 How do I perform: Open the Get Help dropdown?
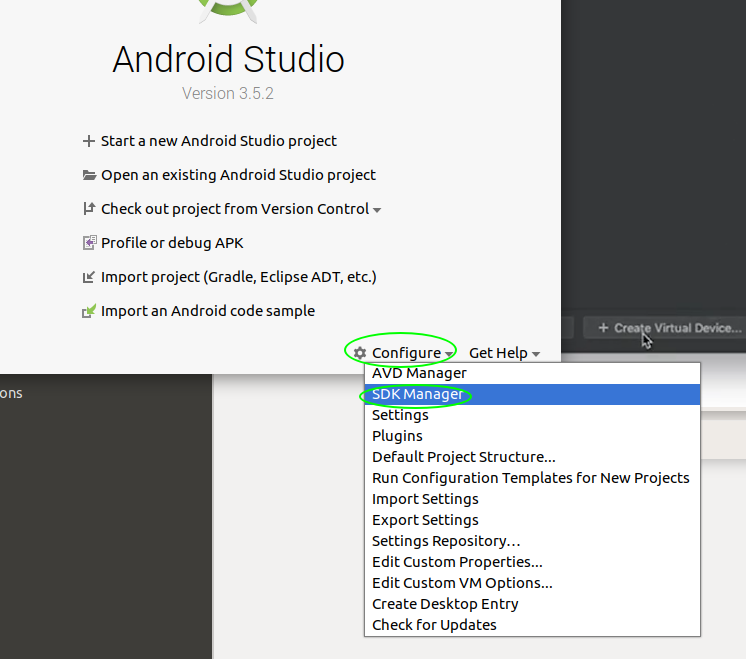pos(503,353)
